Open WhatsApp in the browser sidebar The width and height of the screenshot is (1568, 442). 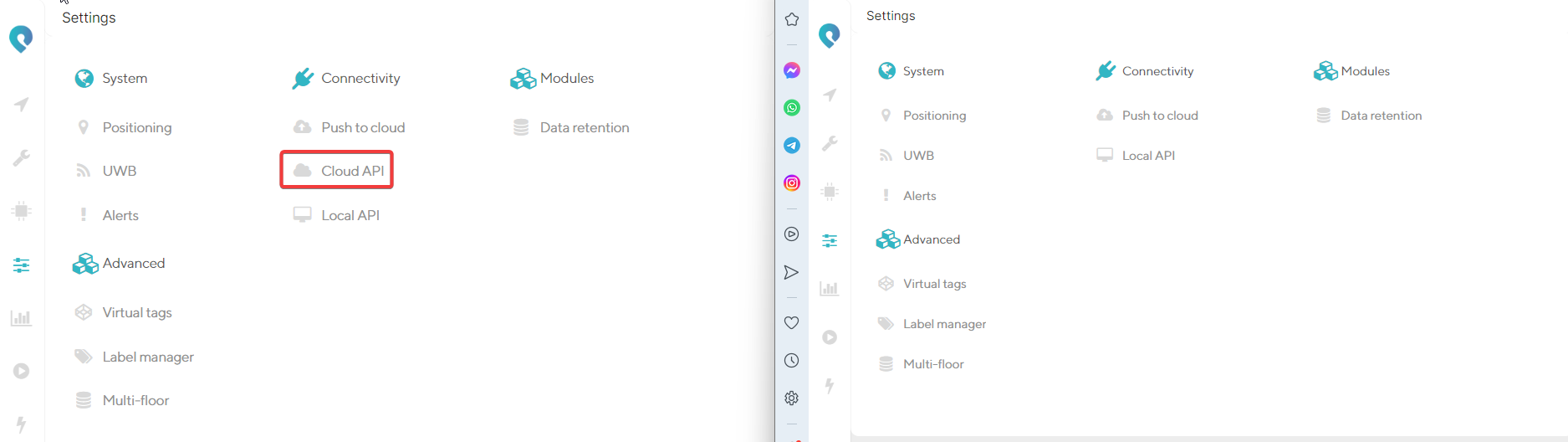(x=792, y=108)
